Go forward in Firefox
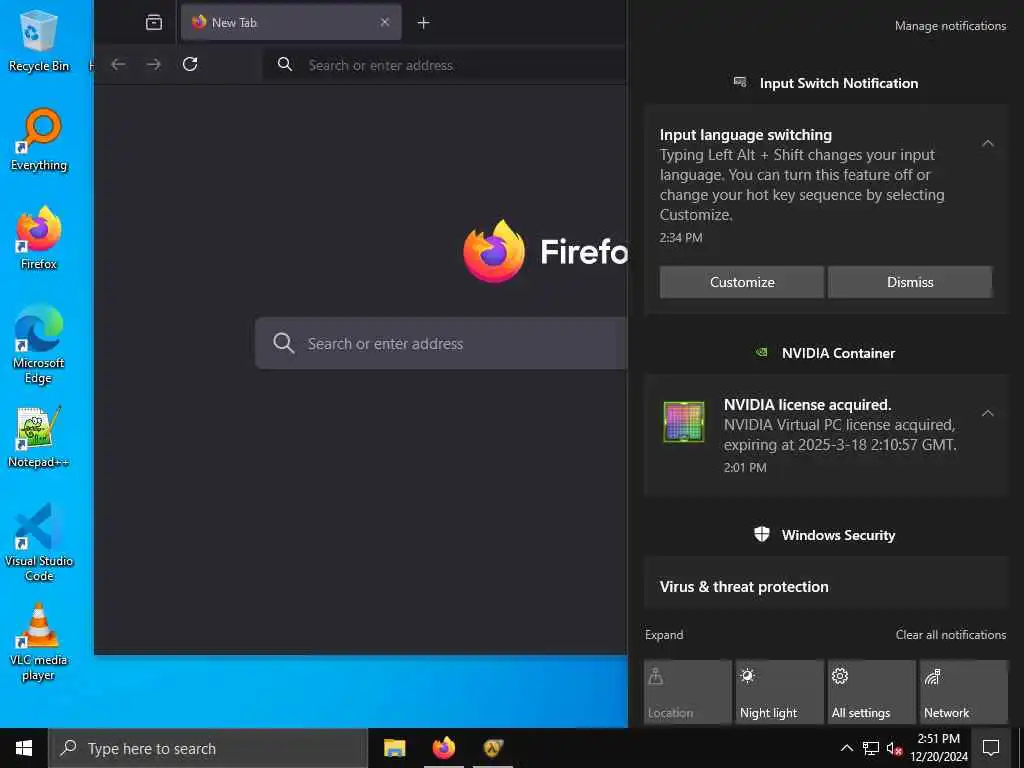This screenshot has width=1024, height=768. coord(153,64)
